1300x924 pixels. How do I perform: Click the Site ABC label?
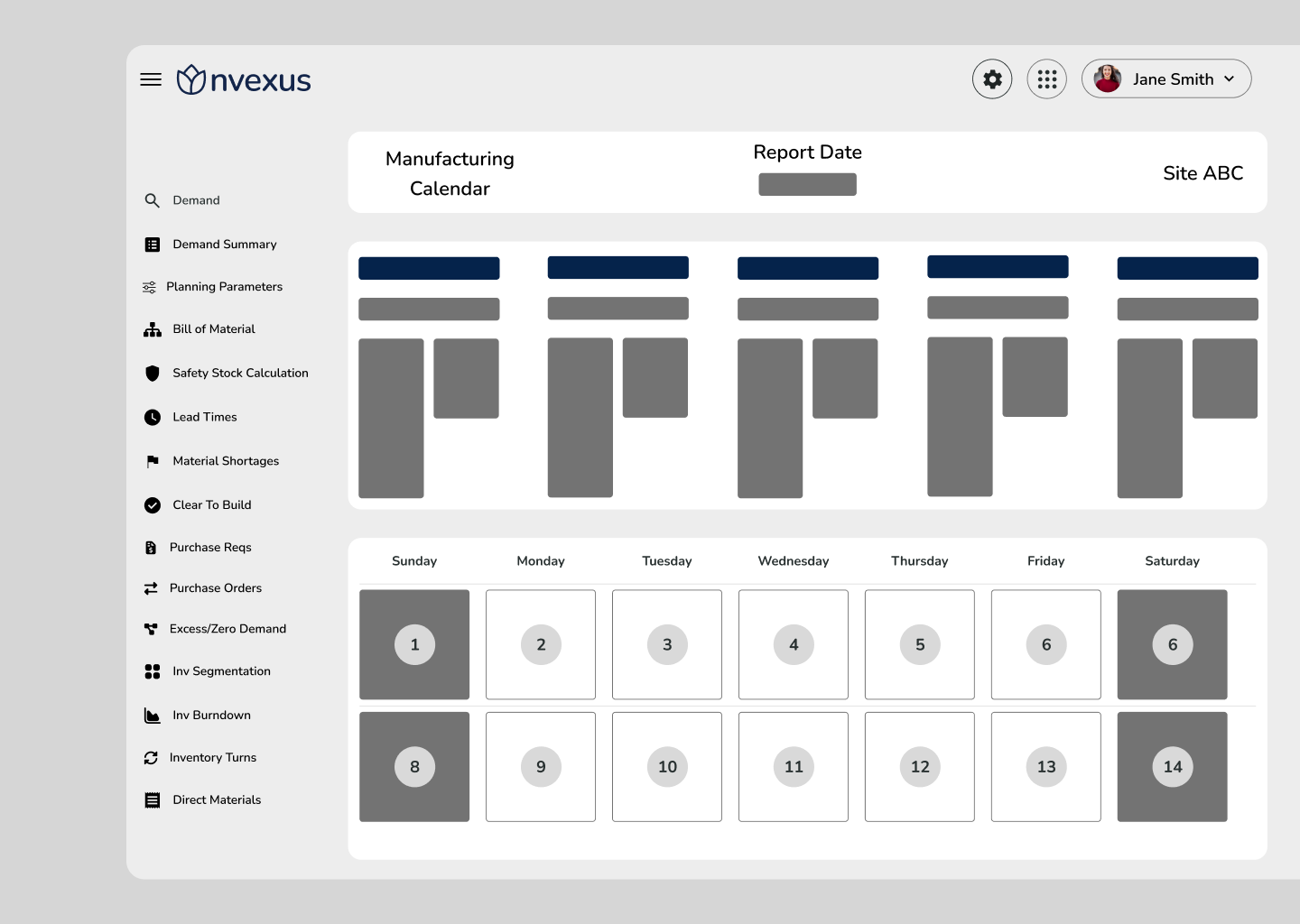coord(1203,173)
